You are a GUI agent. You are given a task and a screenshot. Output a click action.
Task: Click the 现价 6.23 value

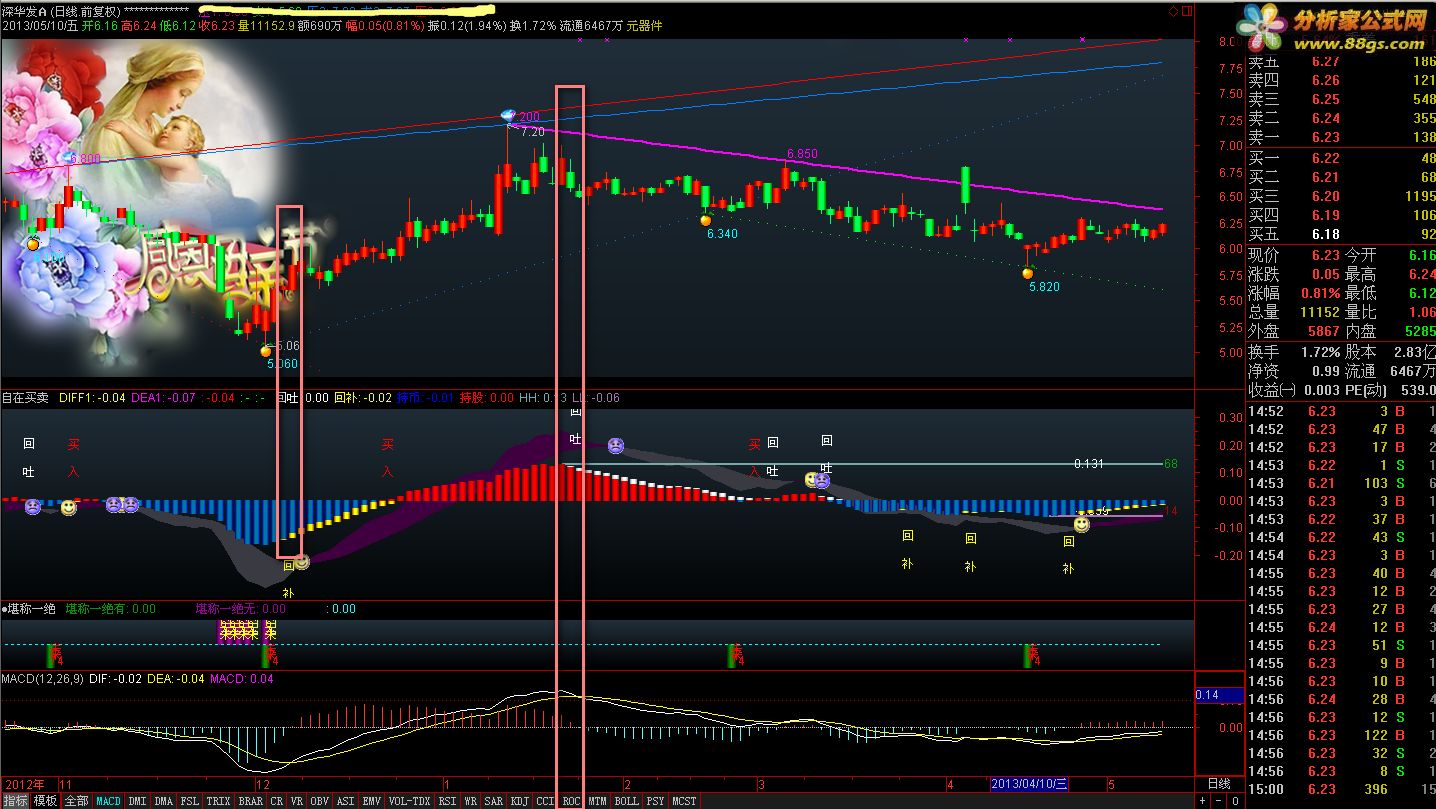tap(1325, 255)
